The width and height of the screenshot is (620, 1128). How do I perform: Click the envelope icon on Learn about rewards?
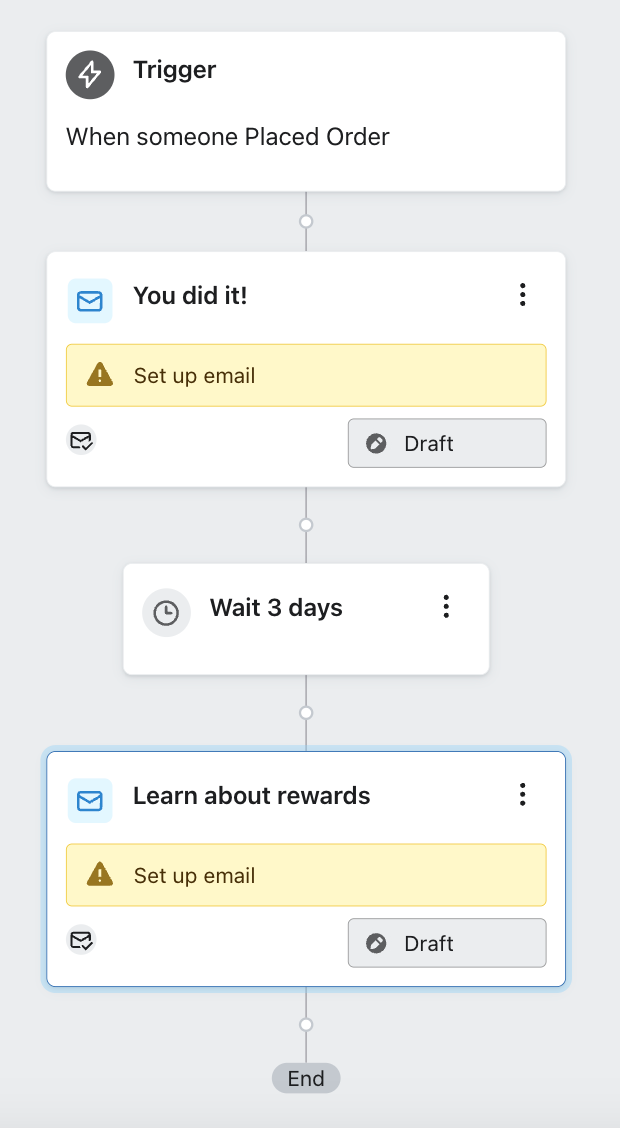coord(90,800)
